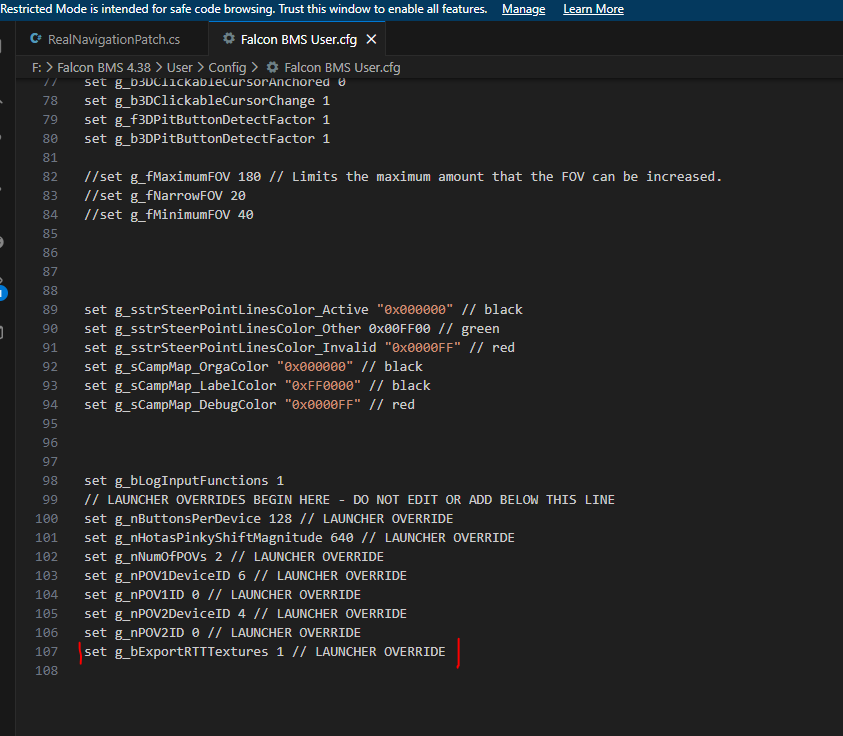This screenshot has height=736, width=843.
Task: Click g_b3DClickableCursorChange on line 78
Action: pos(215,101)
